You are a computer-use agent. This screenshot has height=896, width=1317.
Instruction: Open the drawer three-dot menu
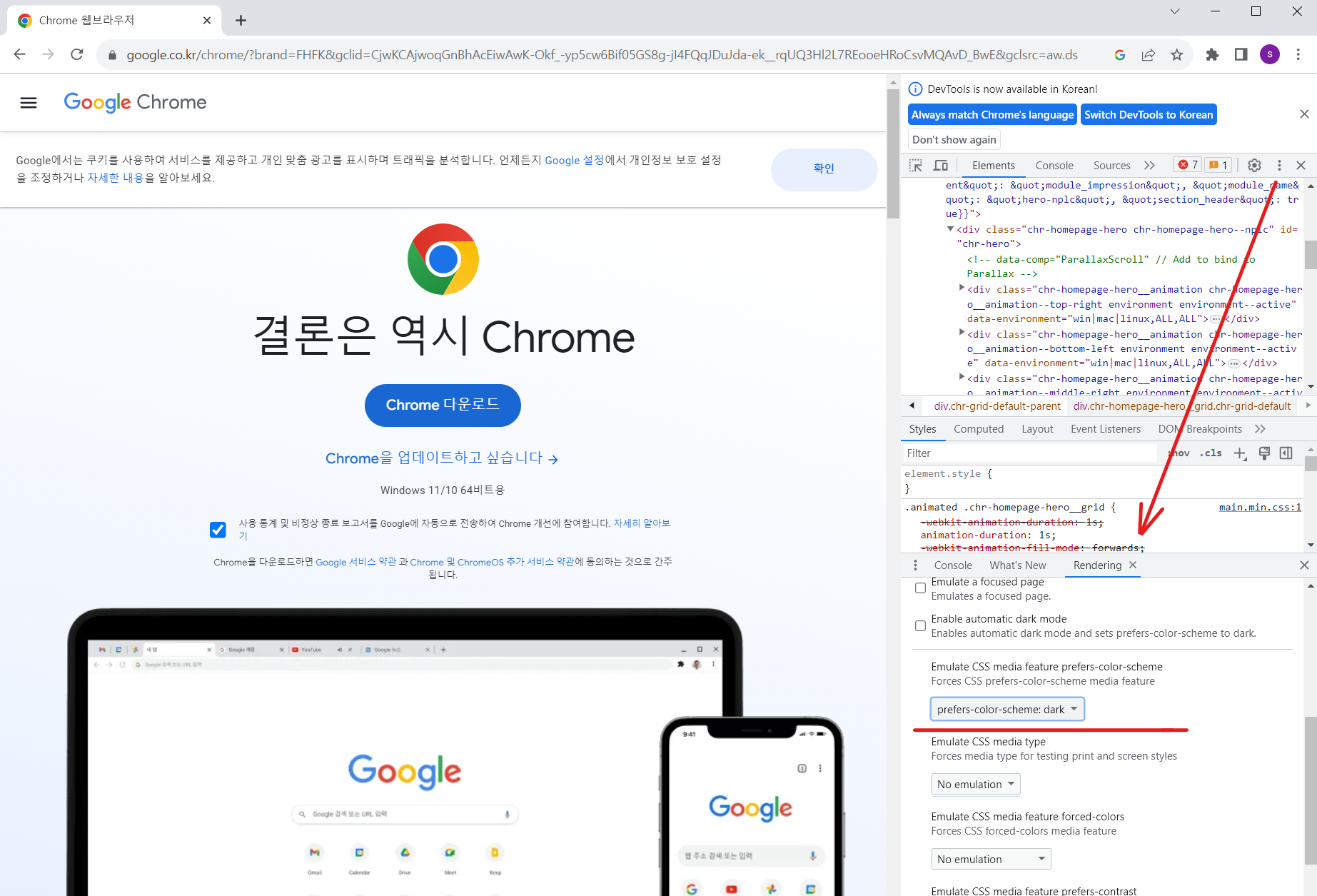915,565
